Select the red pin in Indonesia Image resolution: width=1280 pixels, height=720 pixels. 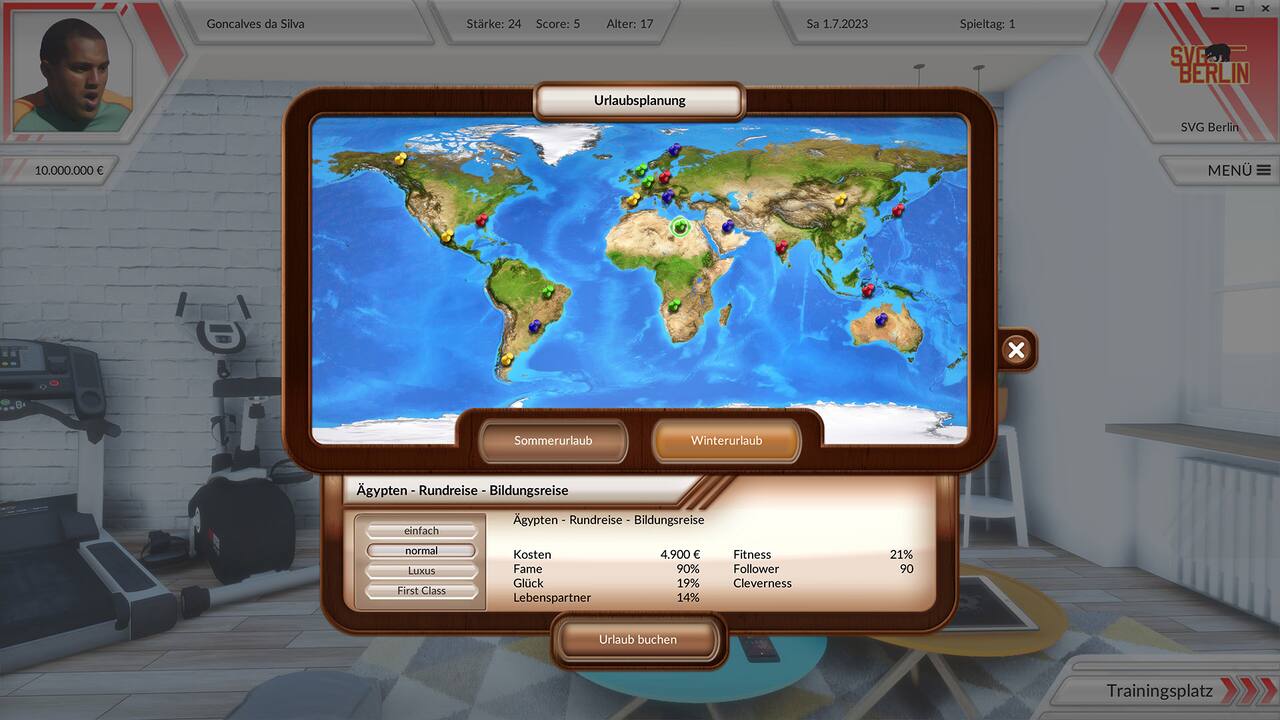(x=868, y=289)
